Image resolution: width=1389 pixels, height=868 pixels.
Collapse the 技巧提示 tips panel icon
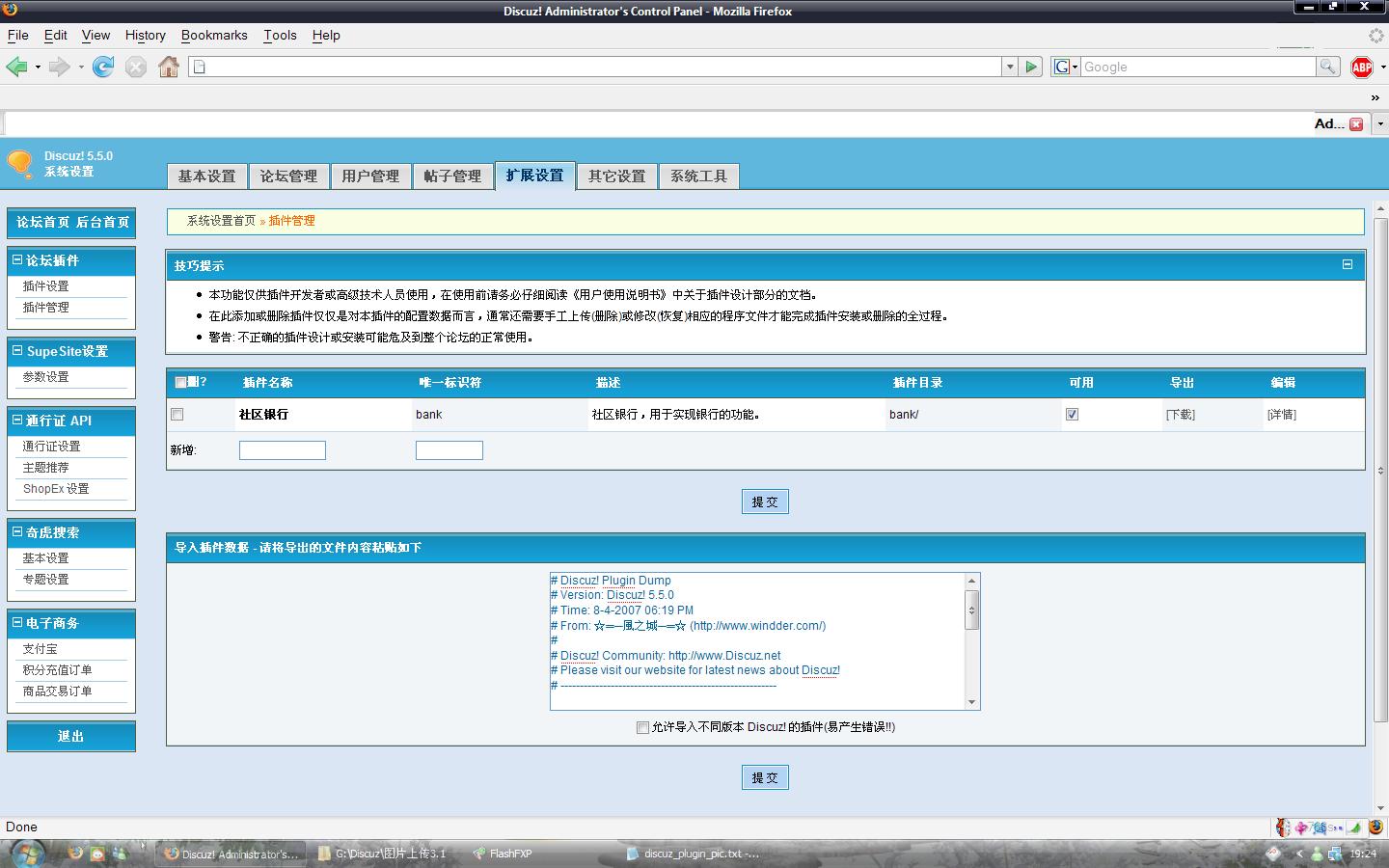click(x=1348, y=264)
